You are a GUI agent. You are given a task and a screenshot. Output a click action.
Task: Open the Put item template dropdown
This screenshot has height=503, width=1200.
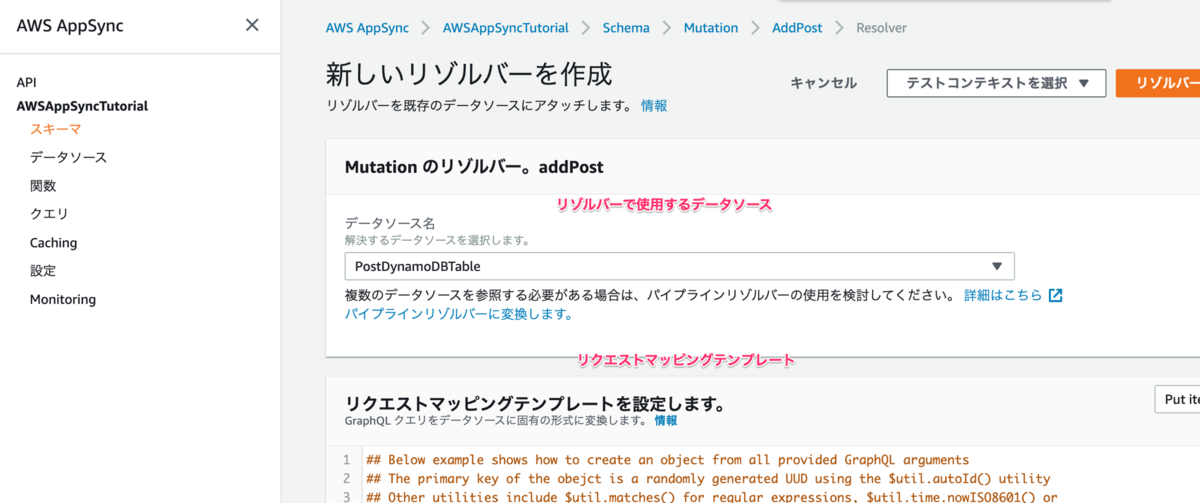point(1177,399)
